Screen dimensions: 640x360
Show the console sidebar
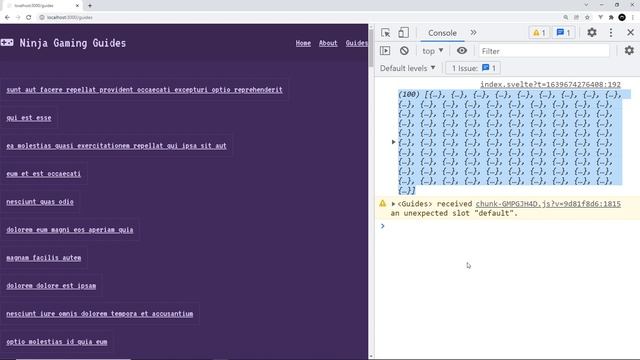click(x=385, y=51)
